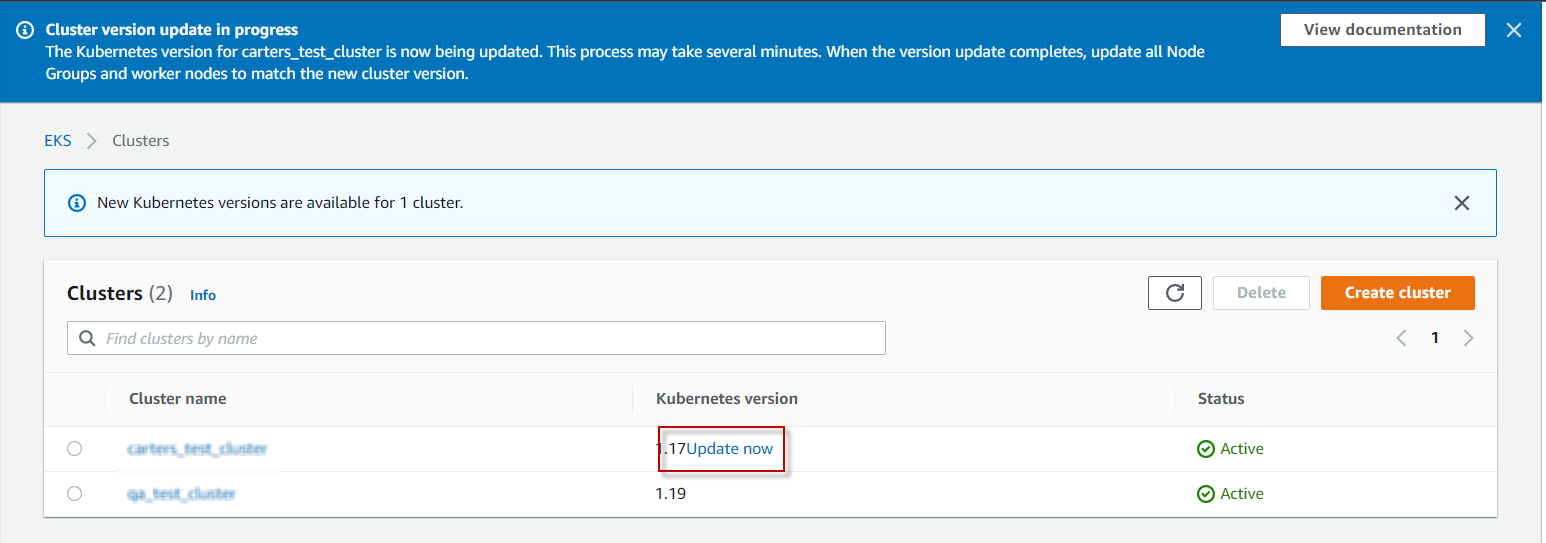
Task: Click info icon beside new versions notice
Action: tap(77, 203)
